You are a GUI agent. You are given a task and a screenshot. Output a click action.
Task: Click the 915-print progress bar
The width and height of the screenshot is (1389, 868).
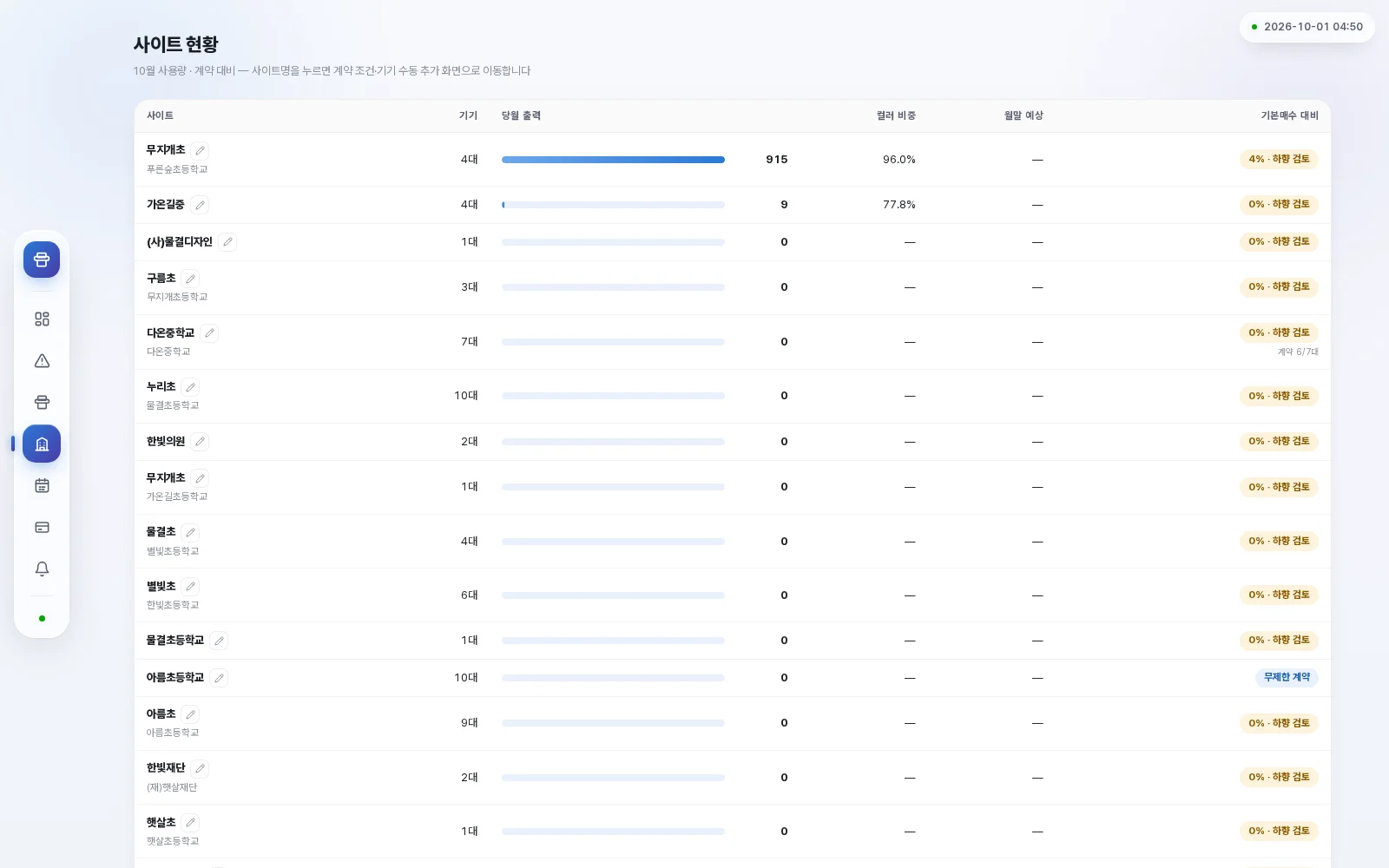pos(613,160)
